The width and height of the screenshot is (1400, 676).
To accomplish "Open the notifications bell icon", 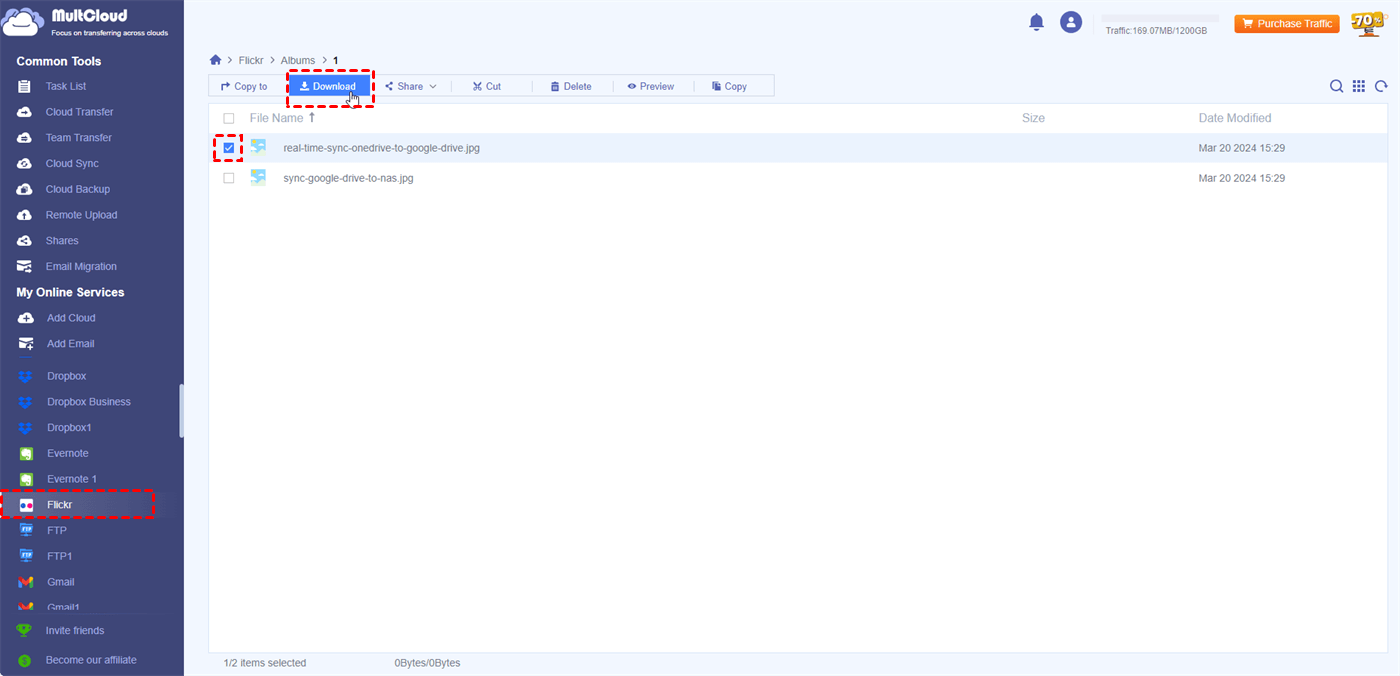I will (1036, 22).
